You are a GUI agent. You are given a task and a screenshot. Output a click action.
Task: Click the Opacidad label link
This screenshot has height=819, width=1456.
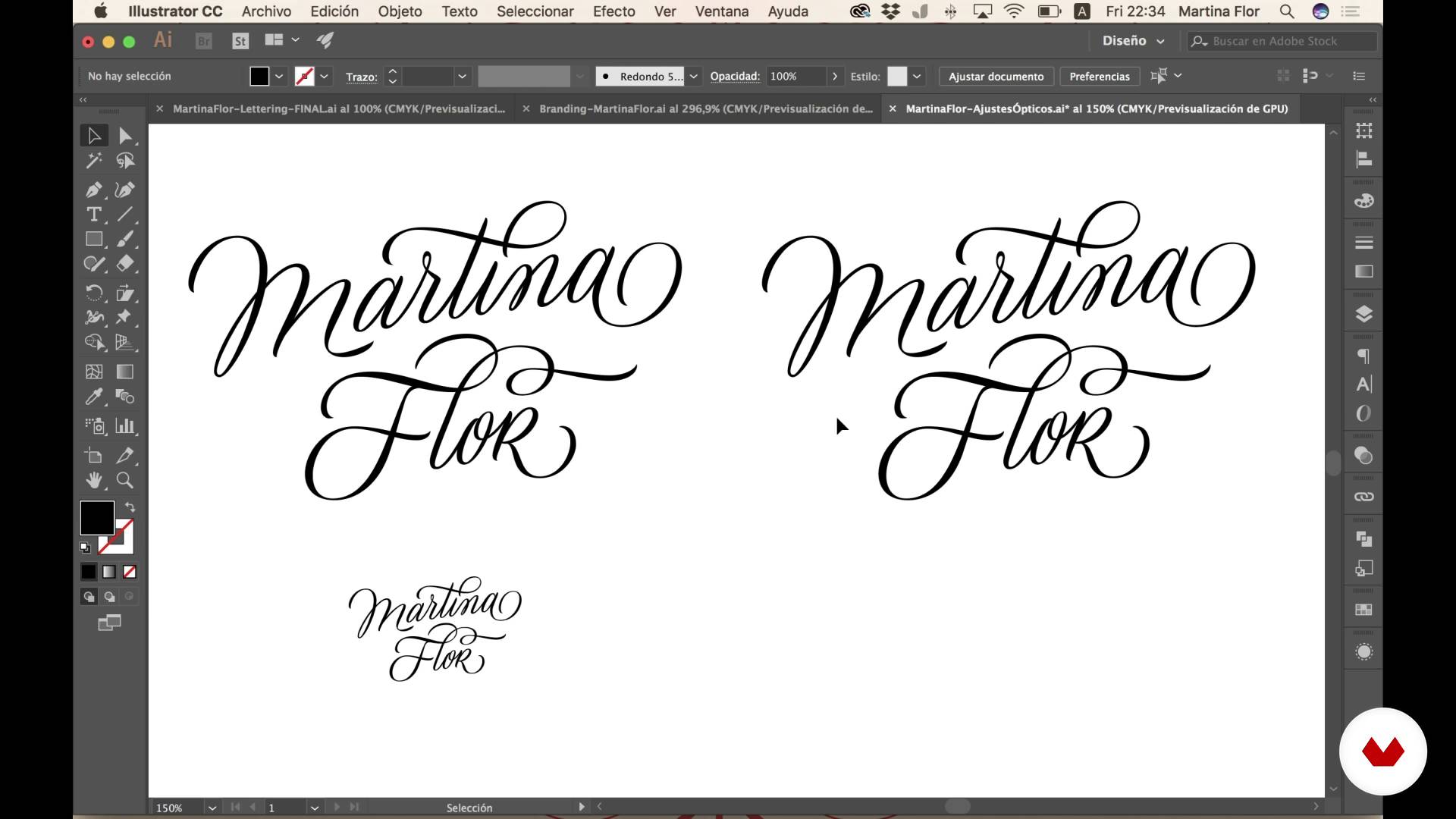tap(735, 77)
